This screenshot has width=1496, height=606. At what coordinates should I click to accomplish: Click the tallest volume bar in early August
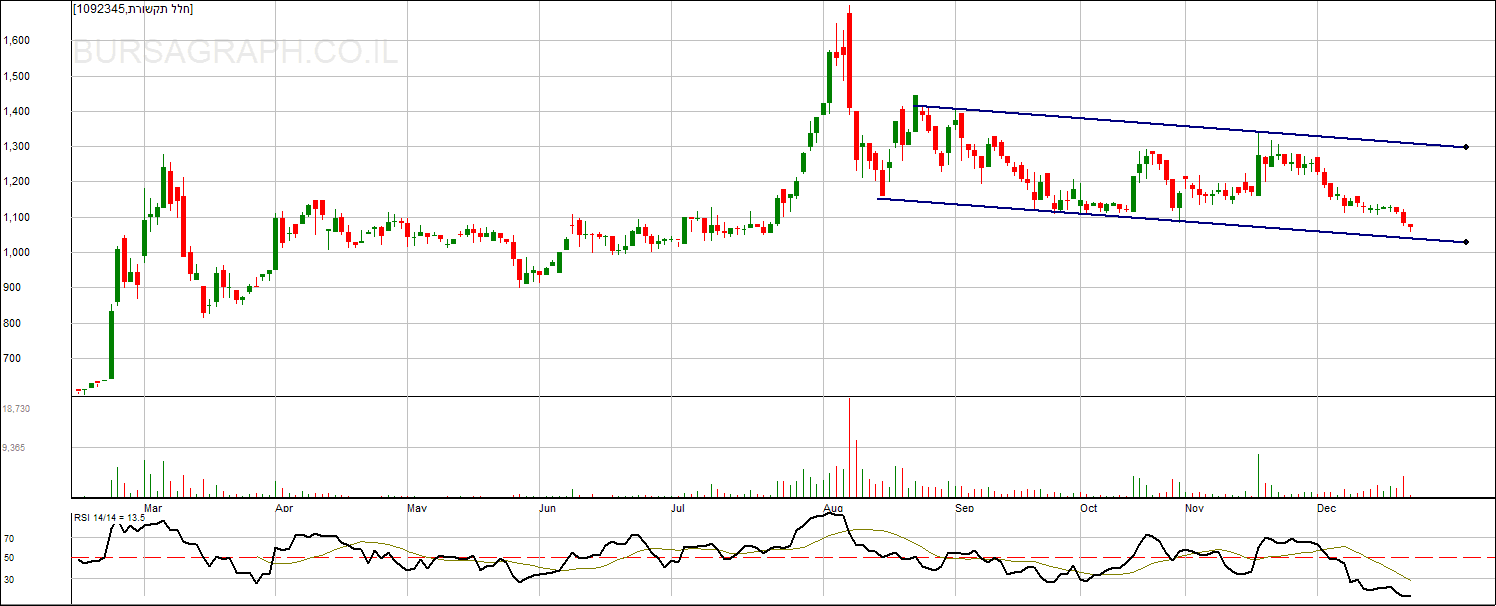849,448
